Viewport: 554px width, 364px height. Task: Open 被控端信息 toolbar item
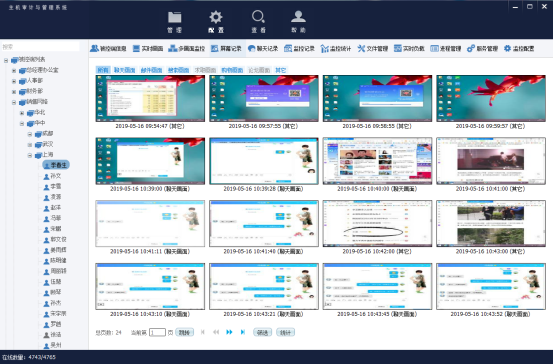(108, 49)
